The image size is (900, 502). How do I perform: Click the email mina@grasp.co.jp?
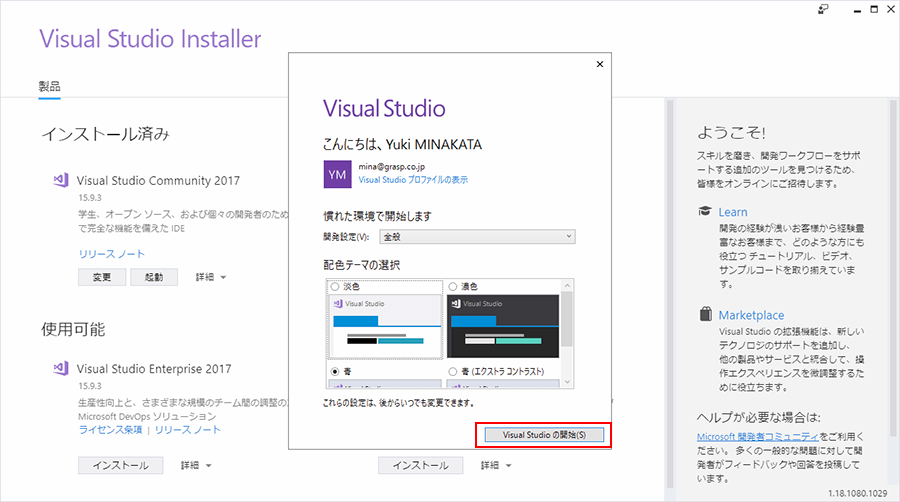tap(392, 166)
